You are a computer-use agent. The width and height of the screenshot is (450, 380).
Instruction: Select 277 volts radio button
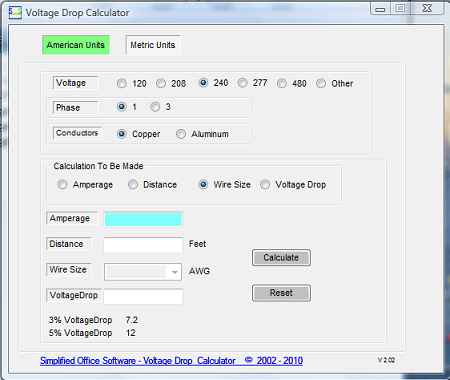coord(242,83)
